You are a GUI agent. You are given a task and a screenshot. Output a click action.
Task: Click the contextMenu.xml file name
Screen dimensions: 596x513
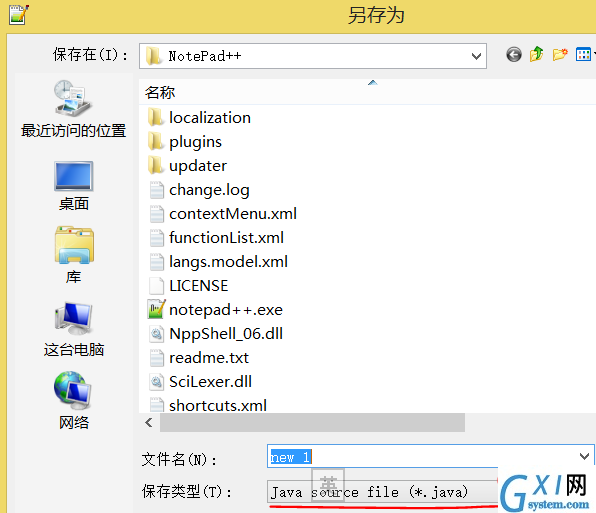point(233,214)
